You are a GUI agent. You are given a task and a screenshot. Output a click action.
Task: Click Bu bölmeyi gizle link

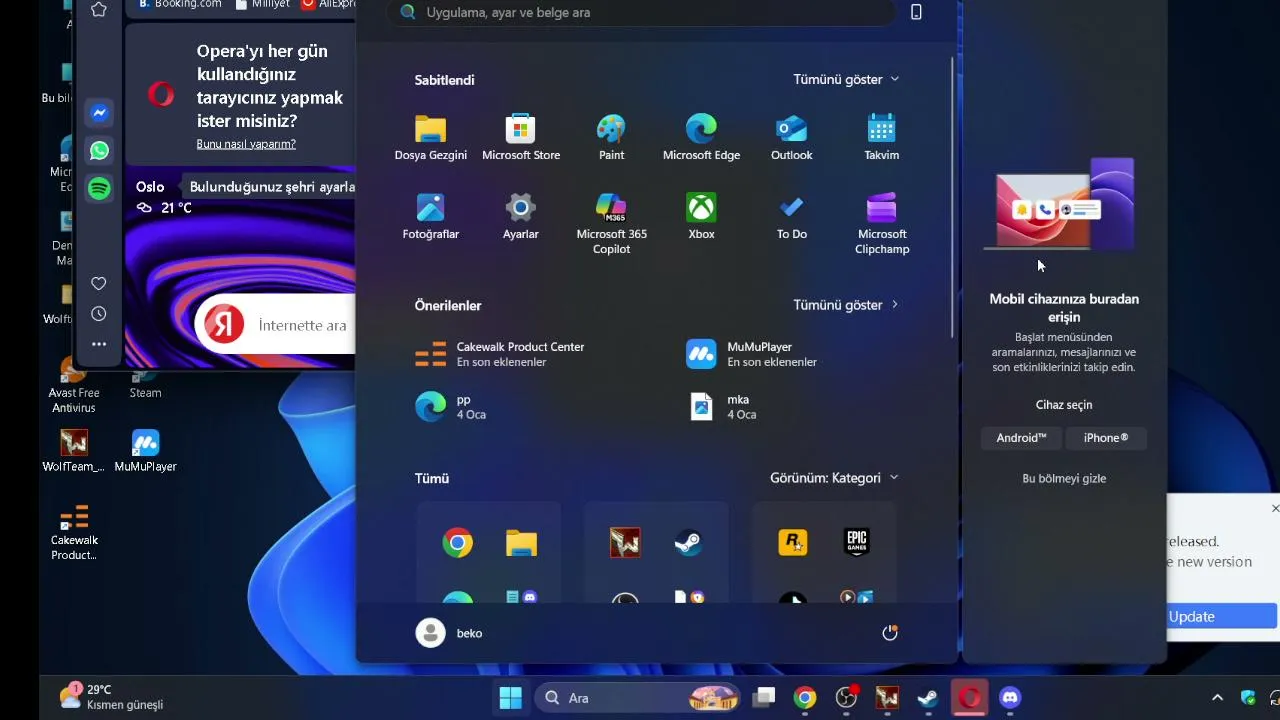click(x=1064, y=479)
